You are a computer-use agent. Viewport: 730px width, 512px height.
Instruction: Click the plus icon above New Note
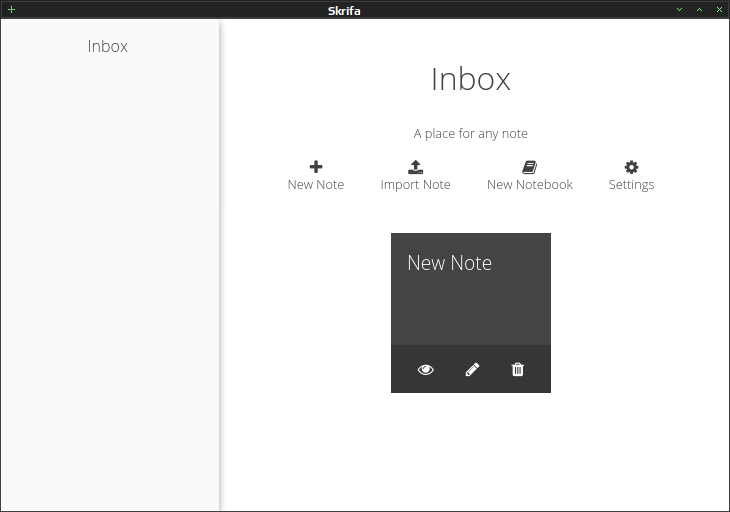click(316, 167)
